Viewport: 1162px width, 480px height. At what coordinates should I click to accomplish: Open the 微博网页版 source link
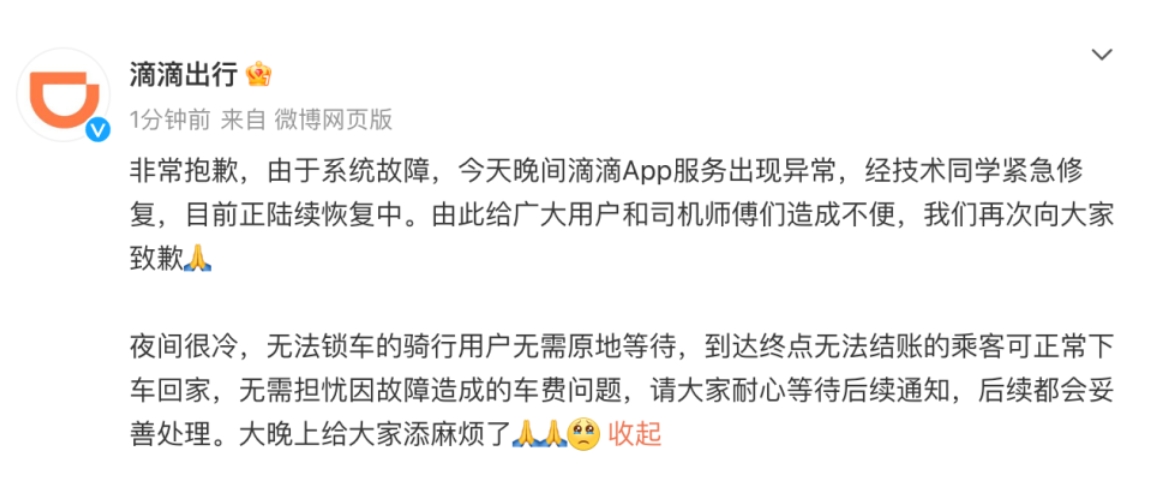click(333, 119)
